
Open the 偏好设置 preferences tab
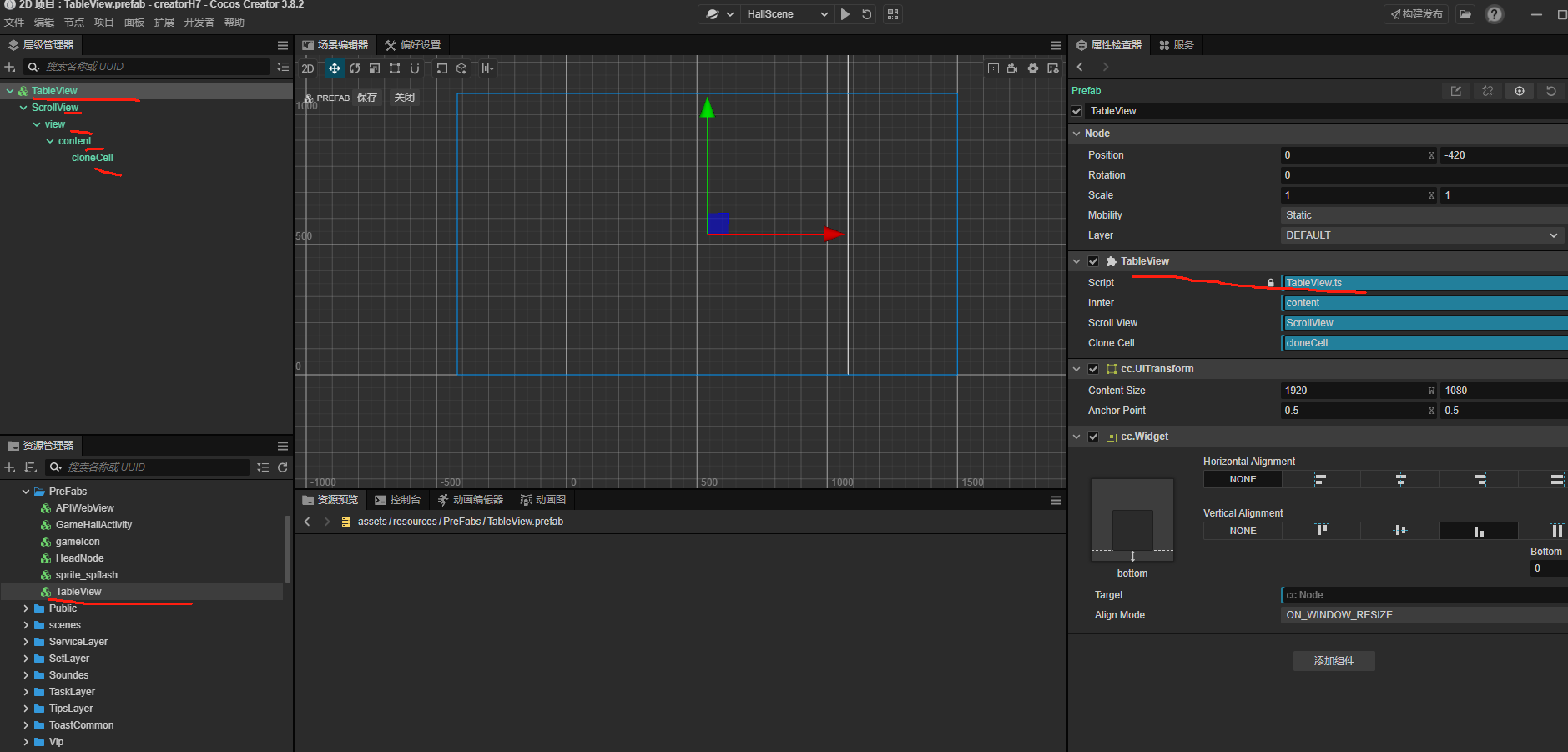click(x=412, y=45)
